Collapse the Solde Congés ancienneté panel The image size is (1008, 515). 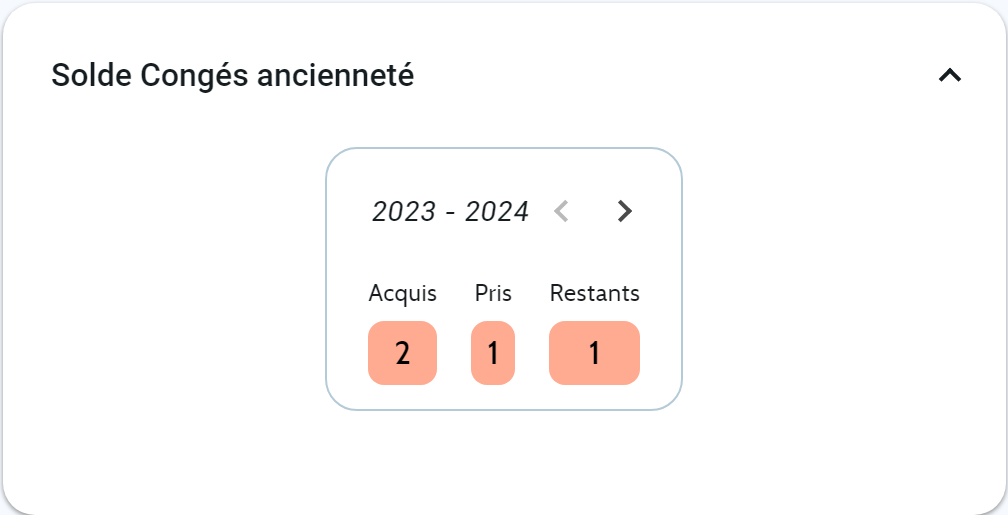(949, 75)
